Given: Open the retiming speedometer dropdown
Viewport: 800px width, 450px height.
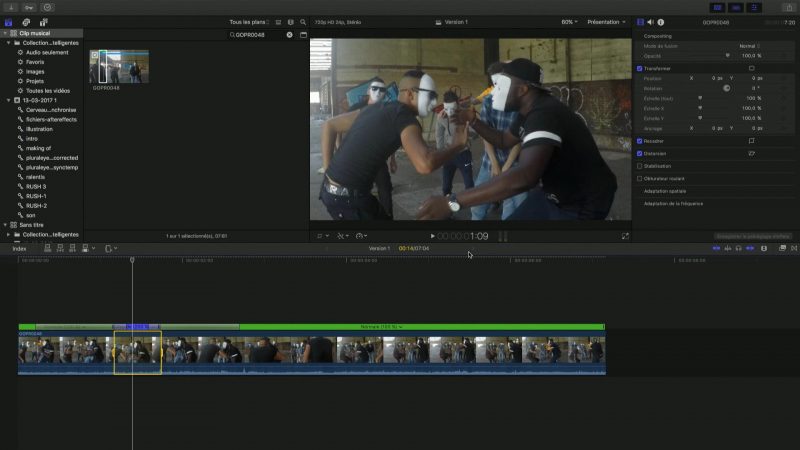Looking at the screenshot, I should [361, 236].
